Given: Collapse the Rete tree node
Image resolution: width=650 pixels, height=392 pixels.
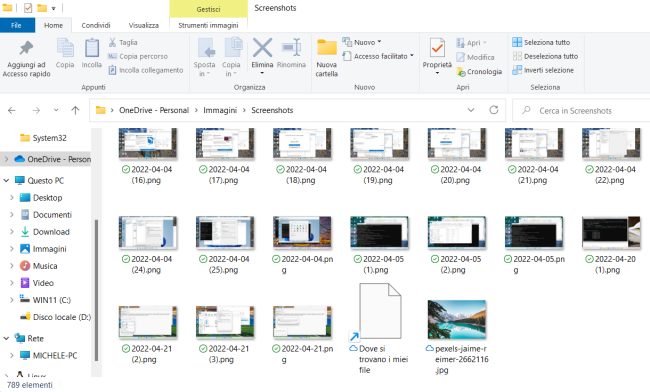Looking at the screenshot, I should [6, 339].
